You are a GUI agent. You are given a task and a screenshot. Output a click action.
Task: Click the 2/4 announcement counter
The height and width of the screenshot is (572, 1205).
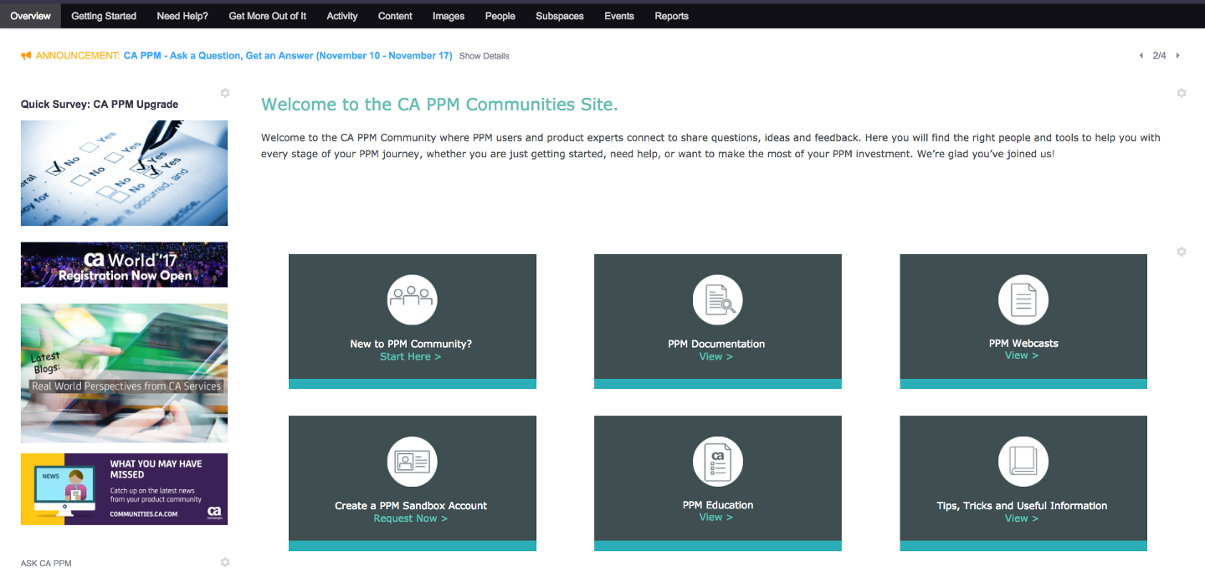(x=1160, y=56)
